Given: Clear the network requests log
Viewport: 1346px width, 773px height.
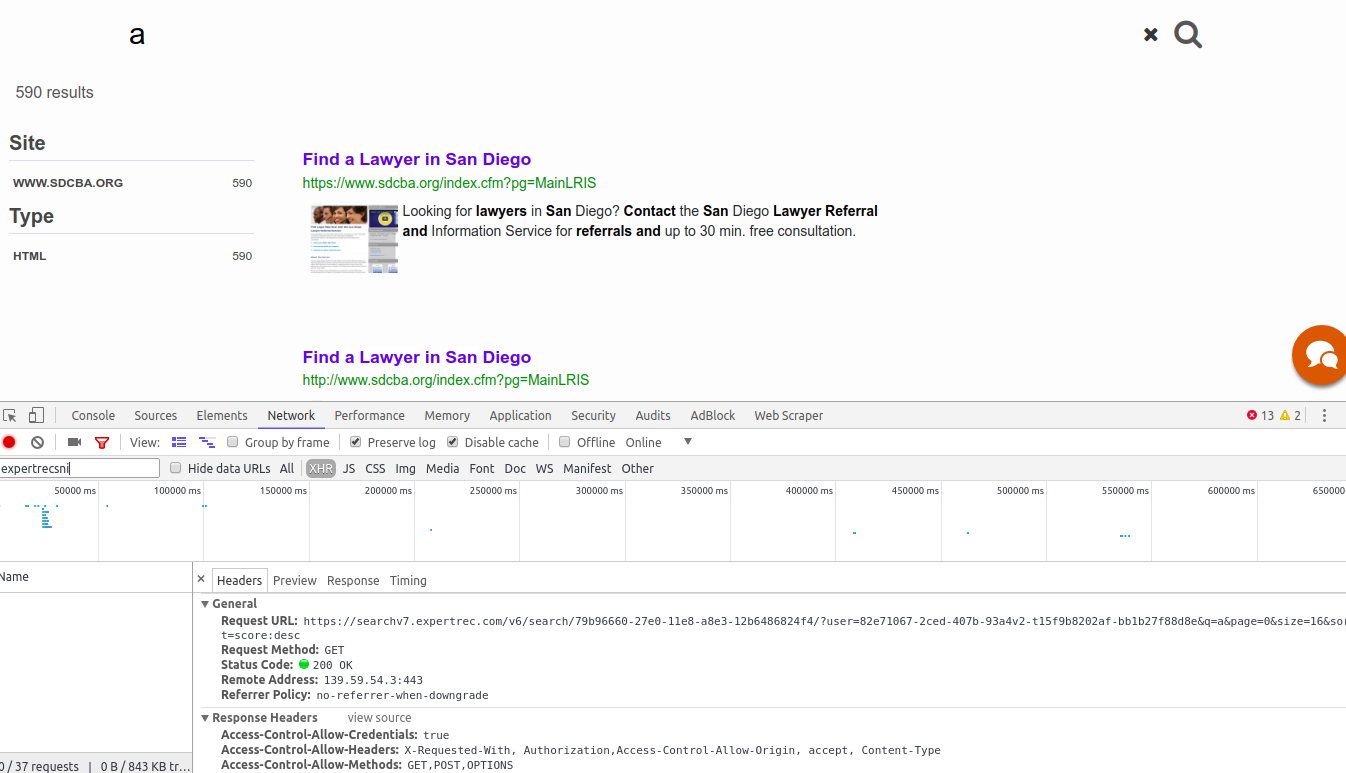Looking at the screenshot, I should click(x=37, y=441).
